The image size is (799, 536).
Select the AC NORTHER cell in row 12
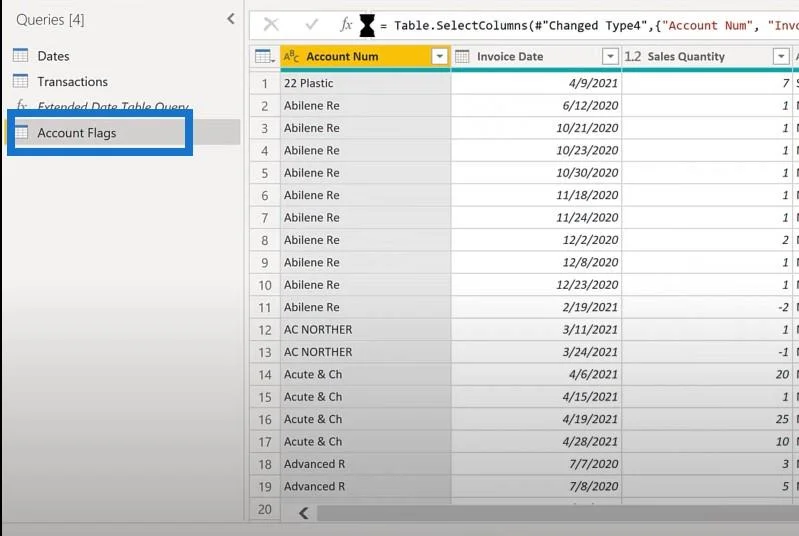(365, 330)
